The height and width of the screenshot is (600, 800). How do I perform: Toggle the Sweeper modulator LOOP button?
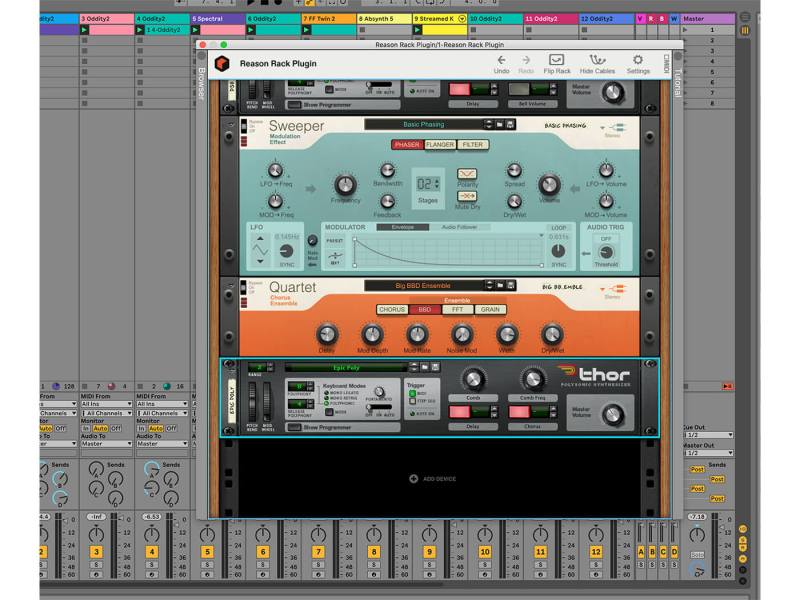[559, 228]
